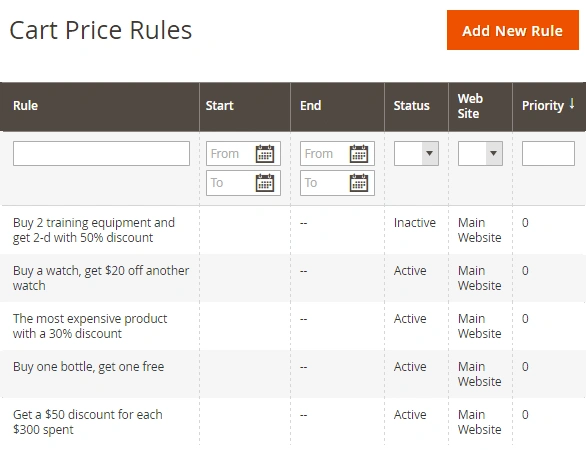Open the Web Site filter dropdown
The height and width of the screenshot is (450, 586).
480,153
